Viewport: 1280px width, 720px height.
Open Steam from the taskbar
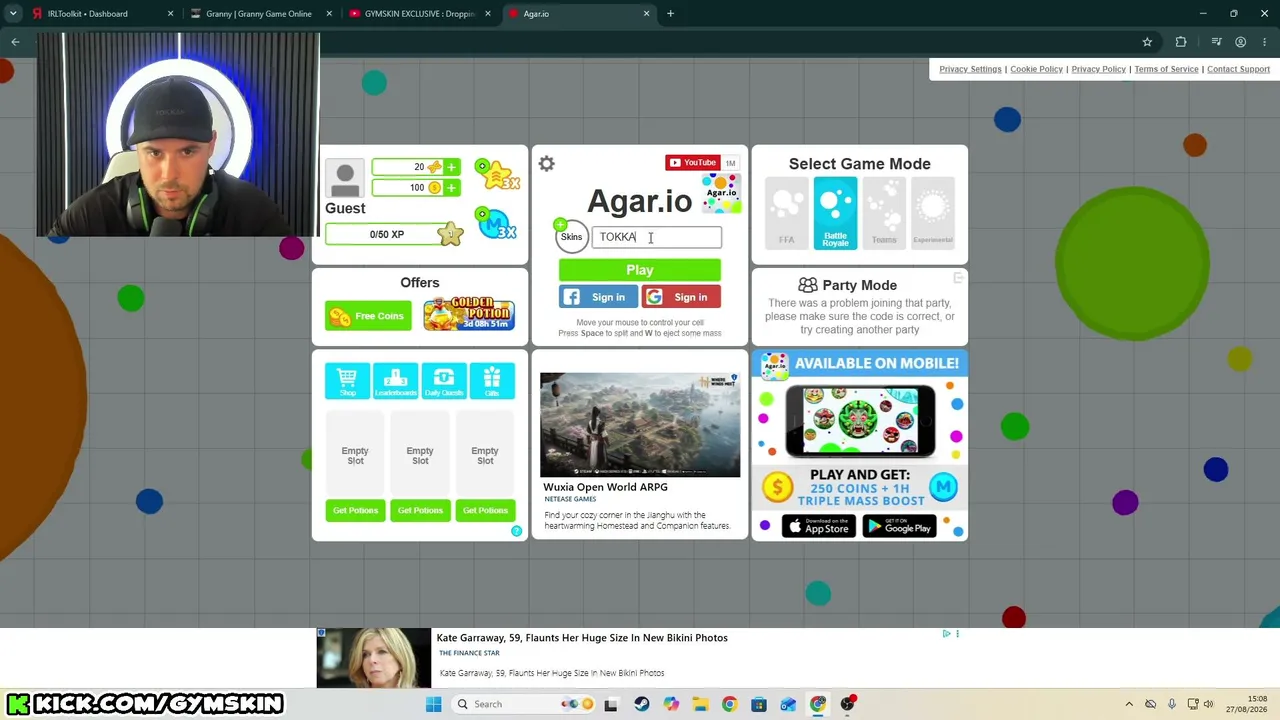641,704
